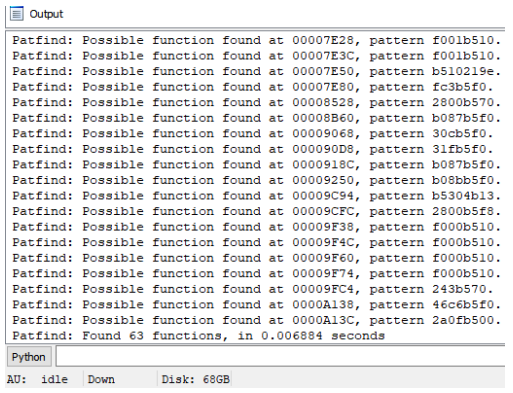Select the Output panel title
Screen dimensions: 513x393
pos(46,14)
